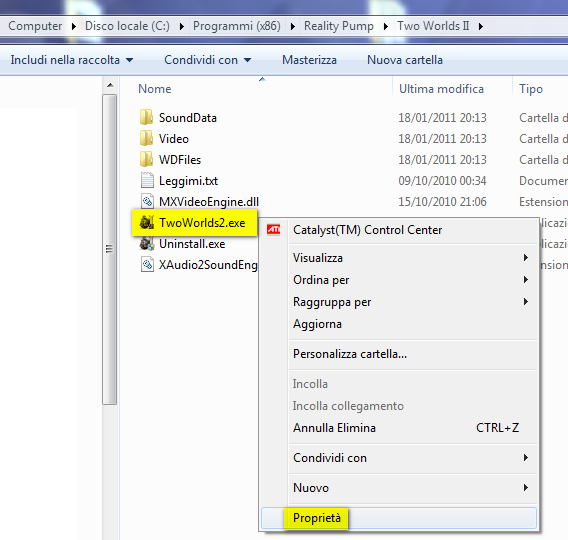Select the WDFiles folder name
568x540 pixels.
click(180, 160)
